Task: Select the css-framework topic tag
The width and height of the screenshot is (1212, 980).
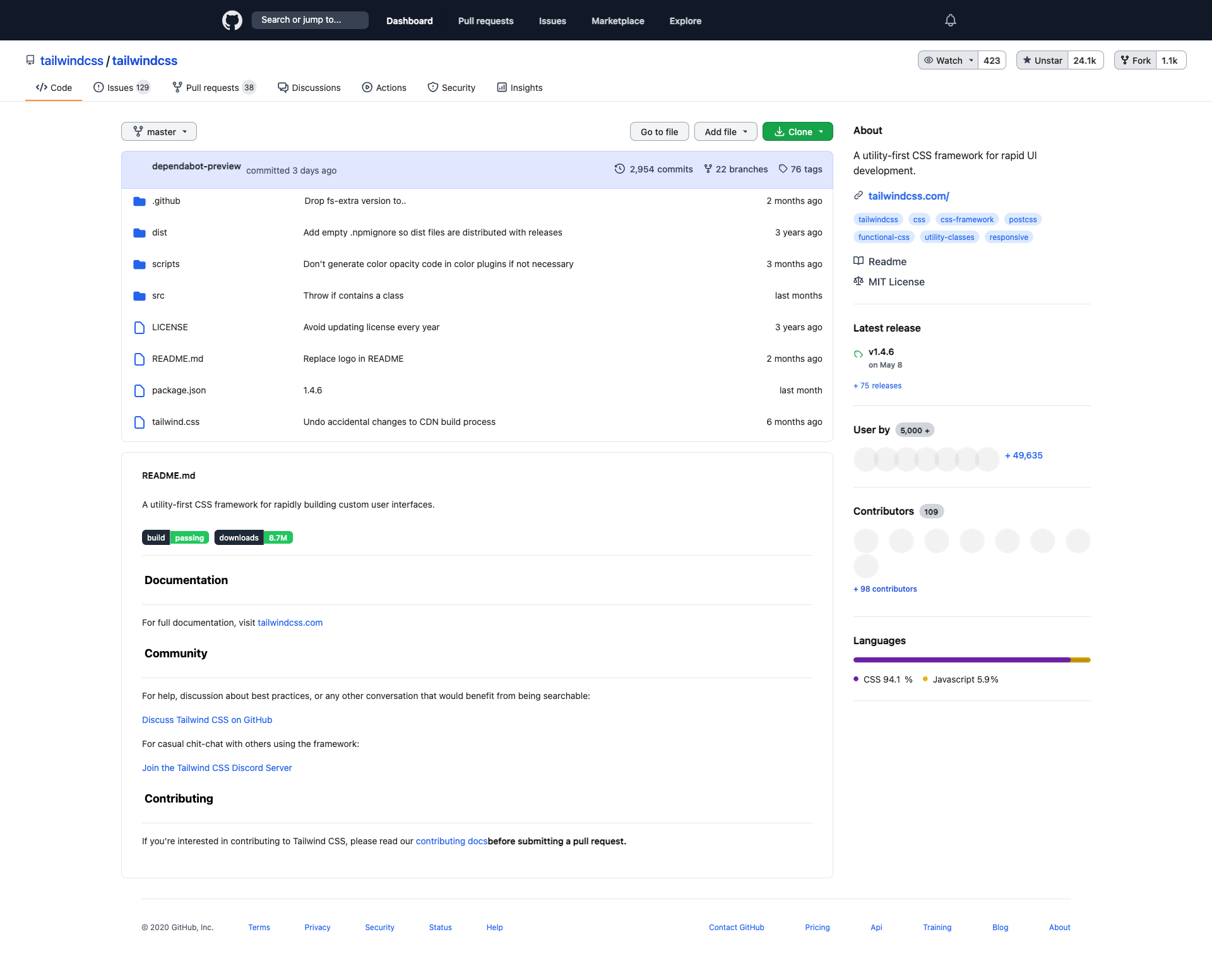Action: point(967,220)
